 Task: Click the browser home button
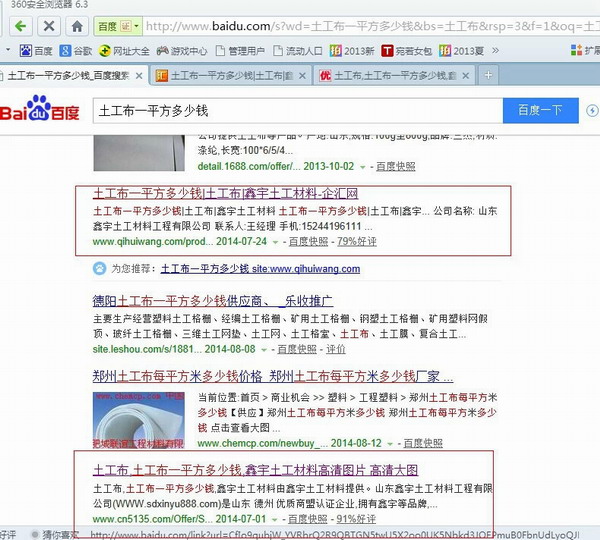pos(77,25)
